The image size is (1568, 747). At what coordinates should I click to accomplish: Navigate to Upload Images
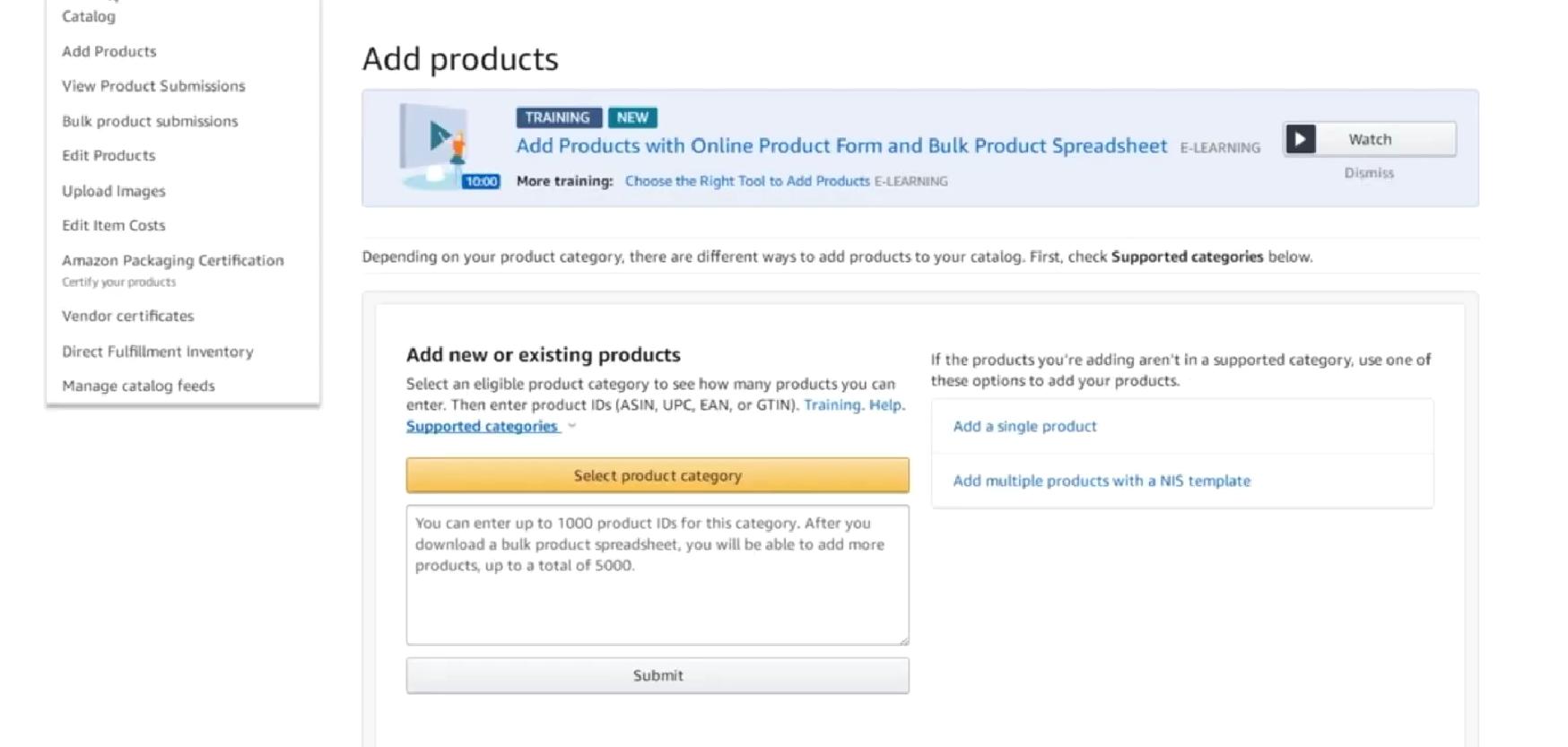[114, 191]
